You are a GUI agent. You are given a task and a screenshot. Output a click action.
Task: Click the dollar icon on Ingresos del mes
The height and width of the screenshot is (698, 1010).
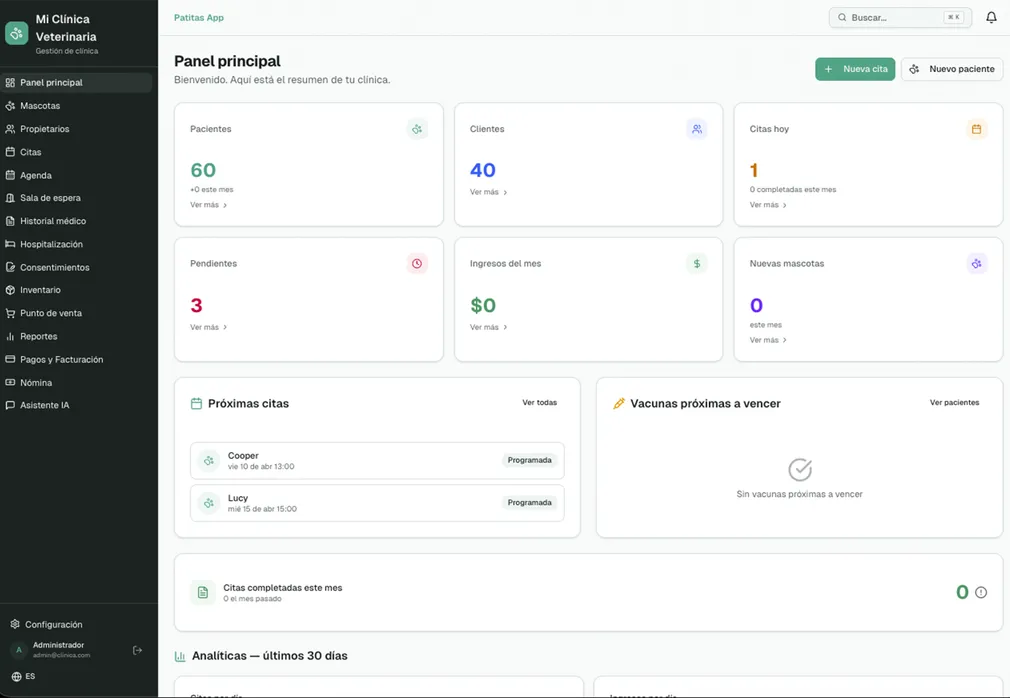pyautogui.click(x=697, y=263)
